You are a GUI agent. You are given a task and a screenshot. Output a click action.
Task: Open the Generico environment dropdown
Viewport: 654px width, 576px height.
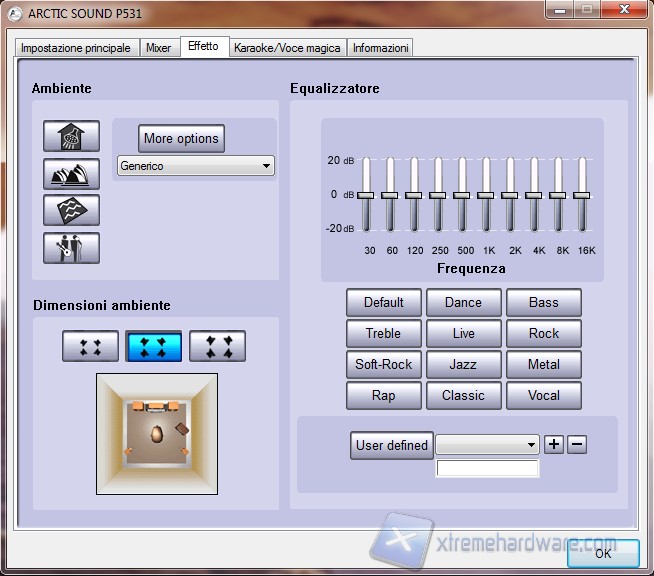[195, 166]
